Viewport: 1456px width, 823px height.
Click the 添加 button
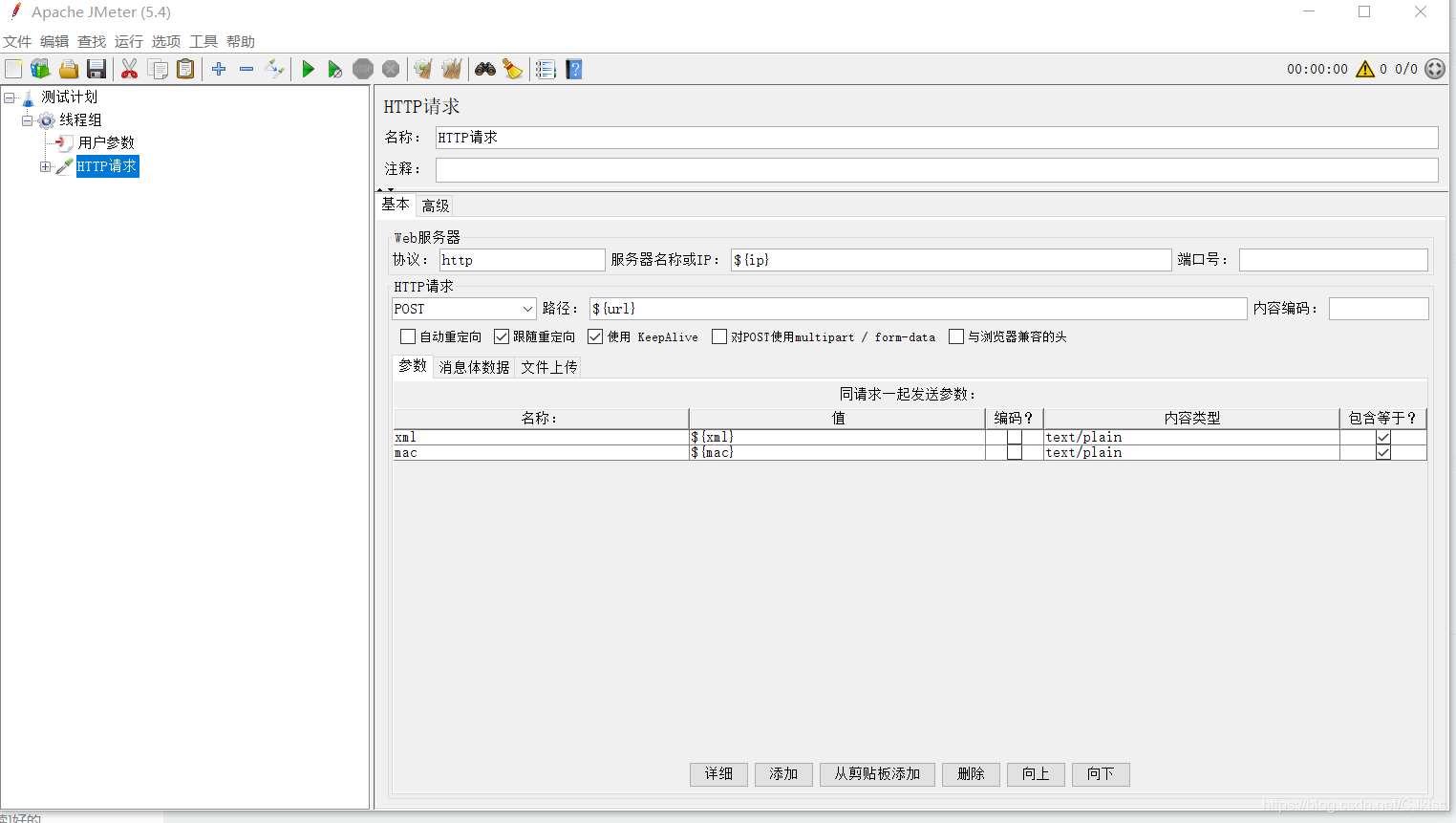click(783, 774)
